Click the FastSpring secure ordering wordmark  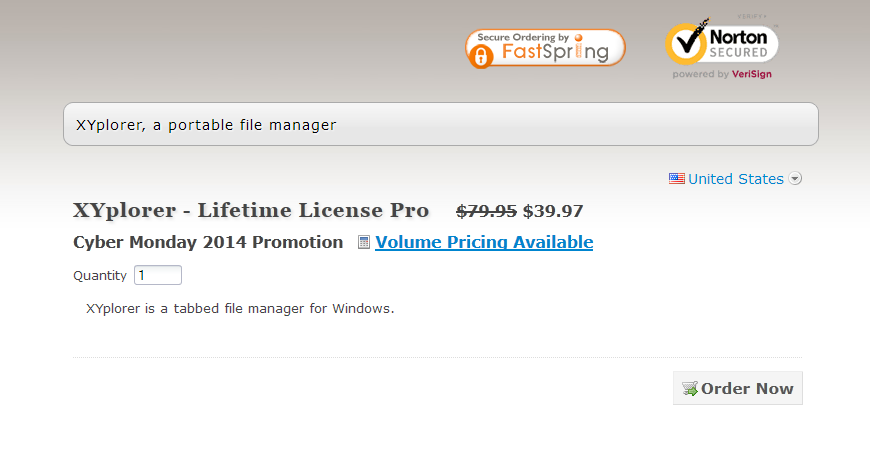tap(554, 51)
